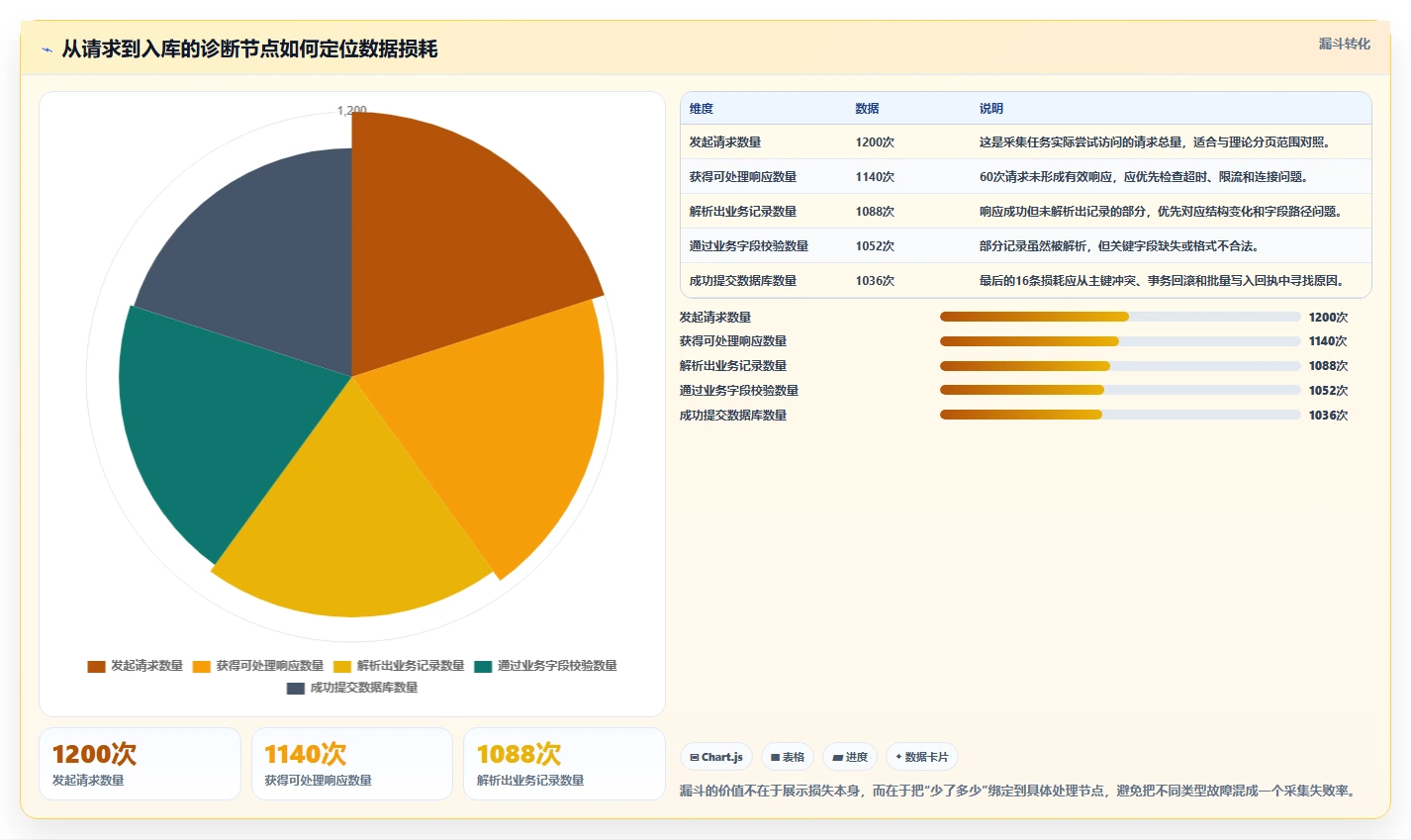Select the 发起请求数量 table row cell

[x=725, y=142]
